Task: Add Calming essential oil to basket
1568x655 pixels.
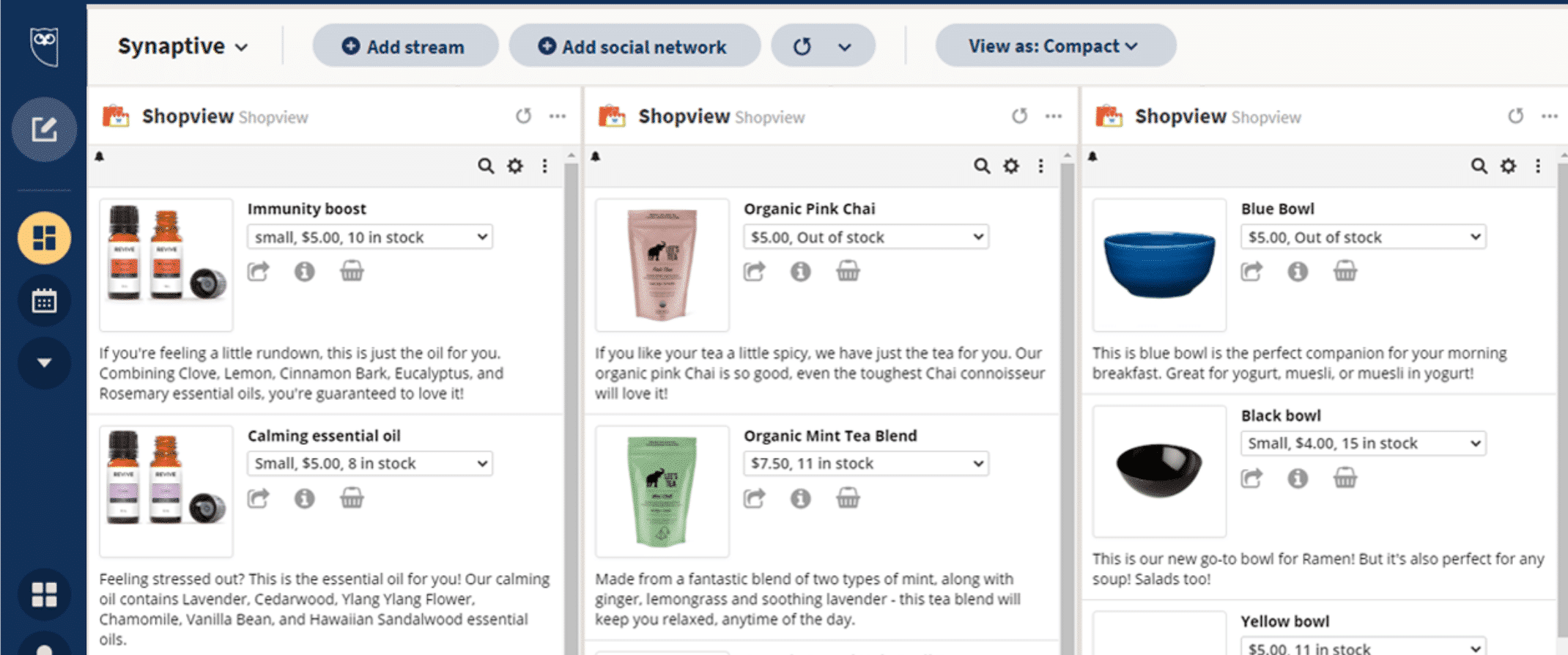Action: pos(352,498)
